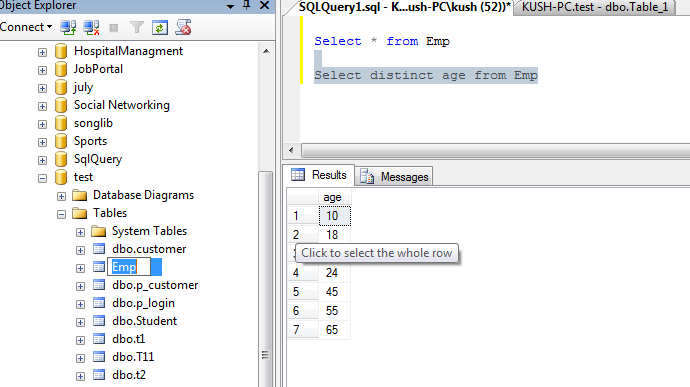Expand the System Tables folder
The image size is (690, 387).
[x=80, y=232]
